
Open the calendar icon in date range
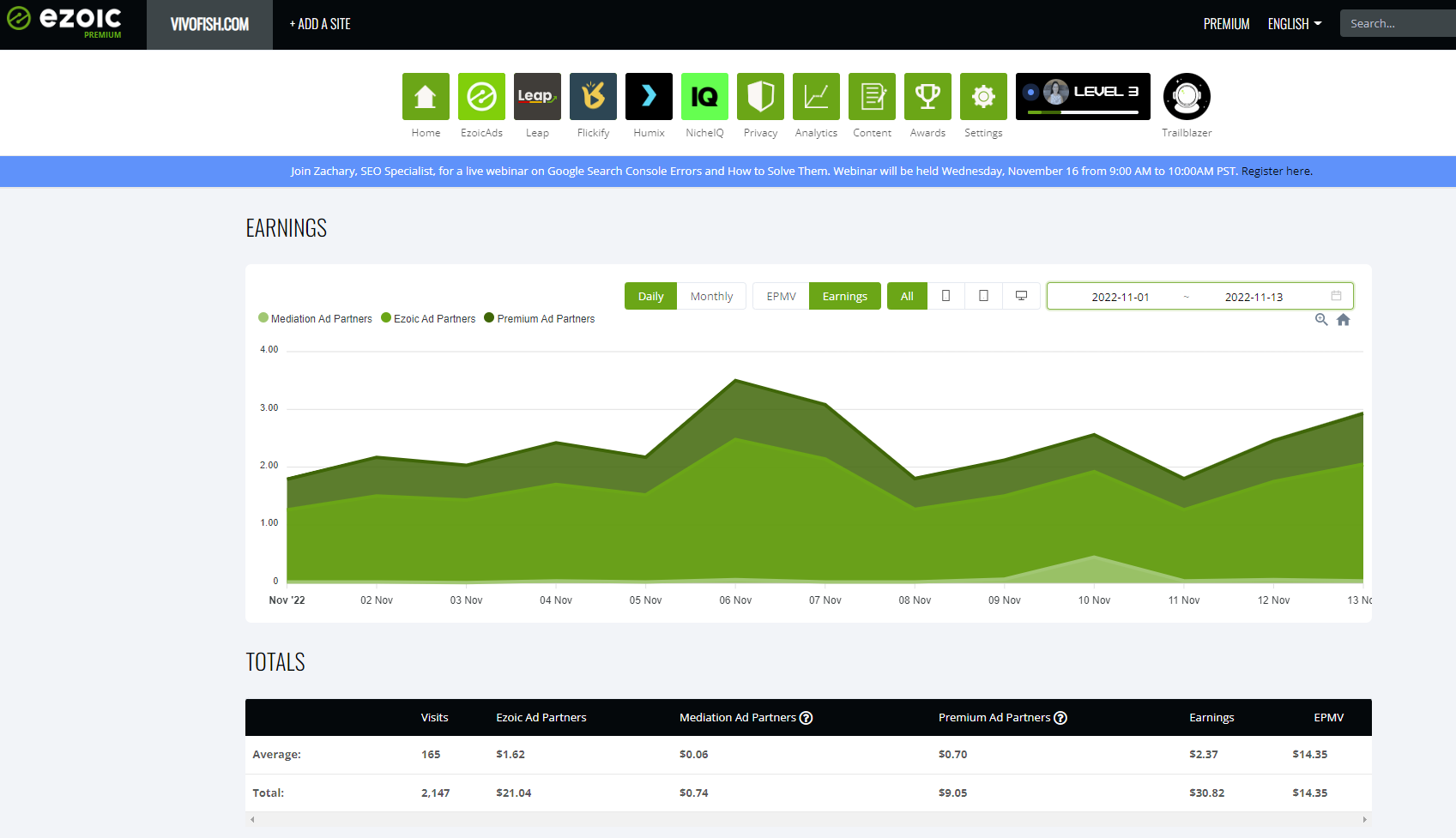tap(1336, 296)
